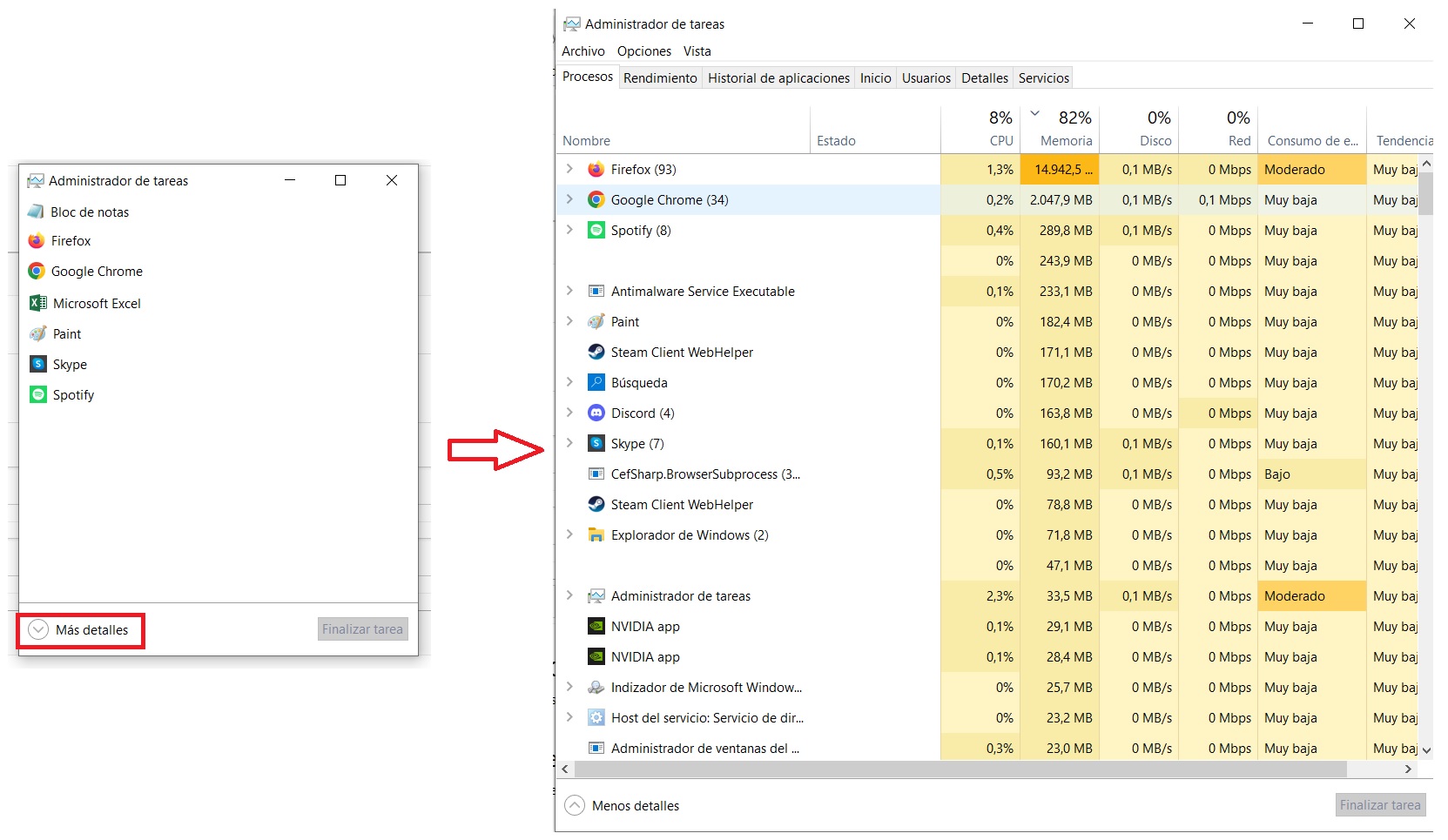
Task: Sort by the Memoria column header
Action: coord(1060,129)
